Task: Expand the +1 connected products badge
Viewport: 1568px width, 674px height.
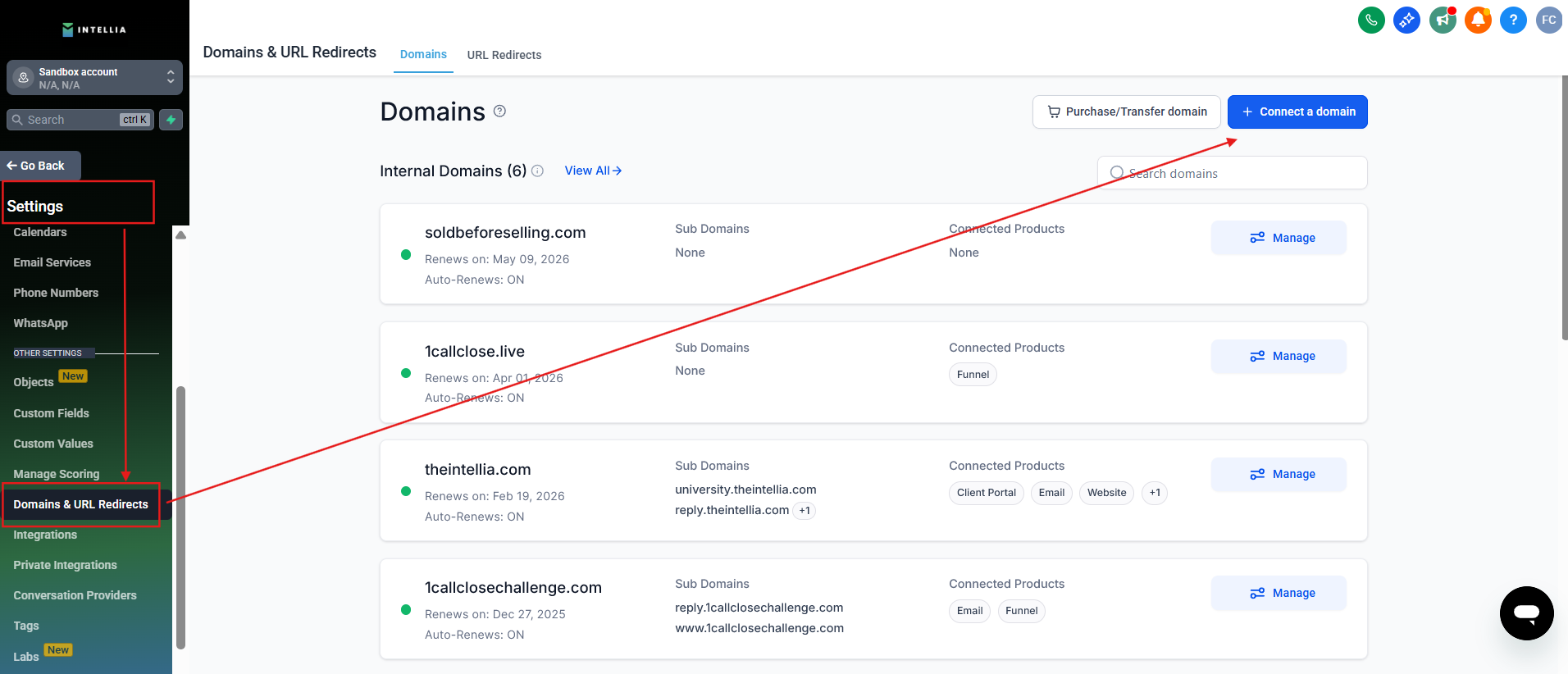Action: [x=1155, y=493]
